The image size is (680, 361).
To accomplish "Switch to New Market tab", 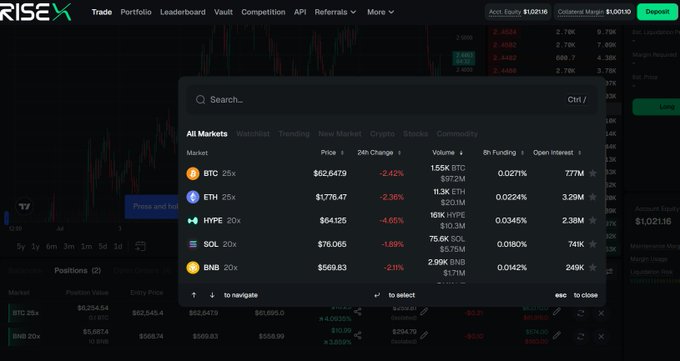I will click(340, 134).
